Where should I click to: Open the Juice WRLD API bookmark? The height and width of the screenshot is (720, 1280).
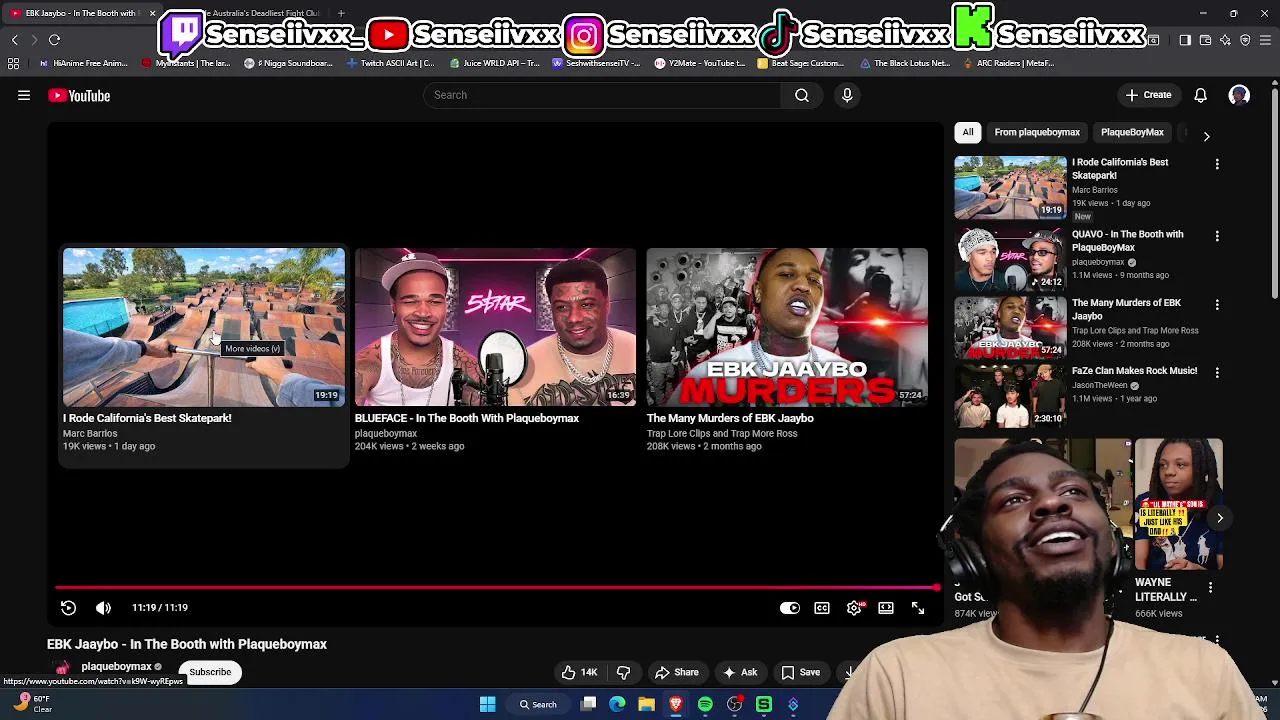495,63
